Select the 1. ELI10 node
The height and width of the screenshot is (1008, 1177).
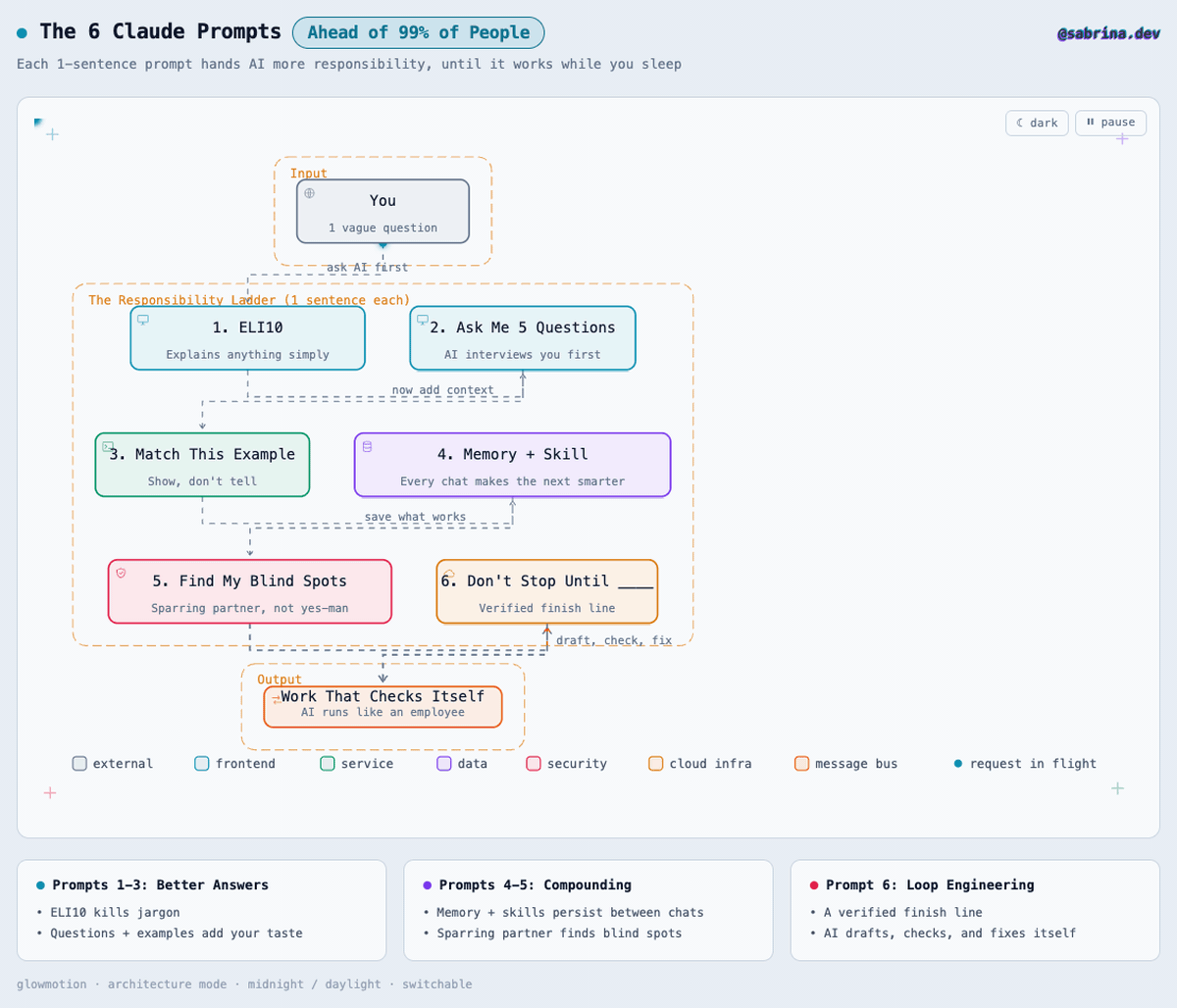247,337
